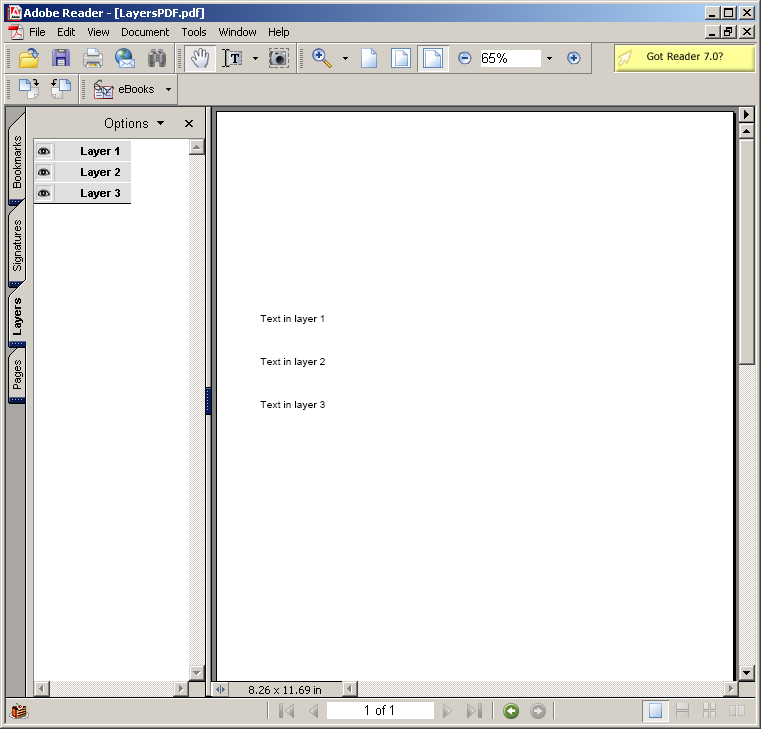Open the Options dropdown in Layers panel
761x729 pixels.
(134, 123)
